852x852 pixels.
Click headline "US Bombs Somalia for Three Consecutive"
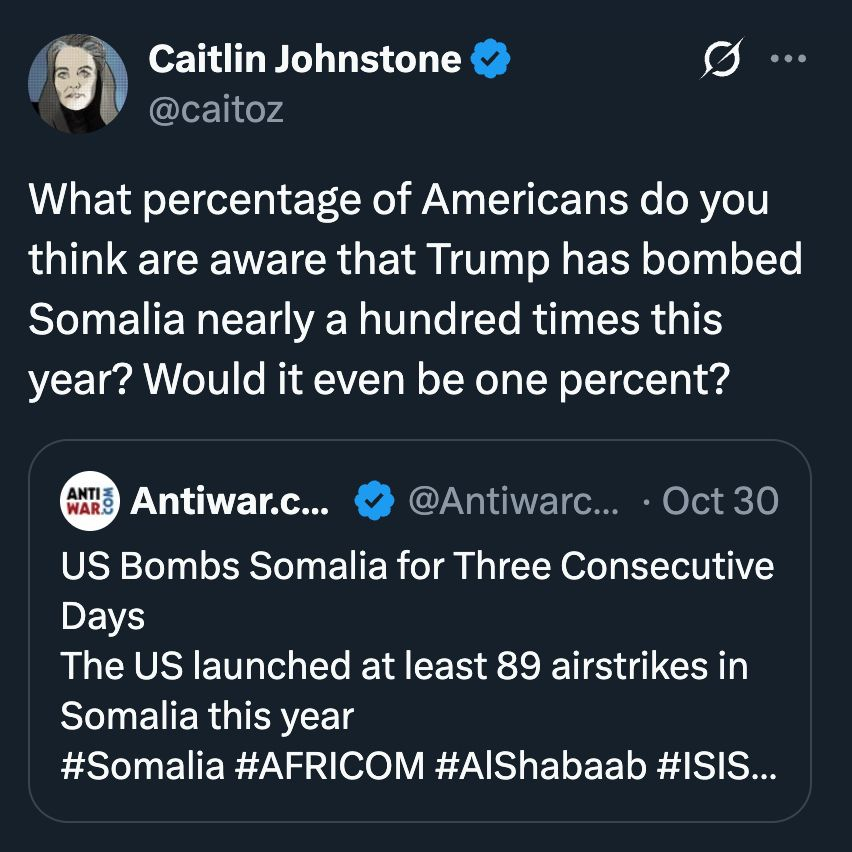pos(417,565)
